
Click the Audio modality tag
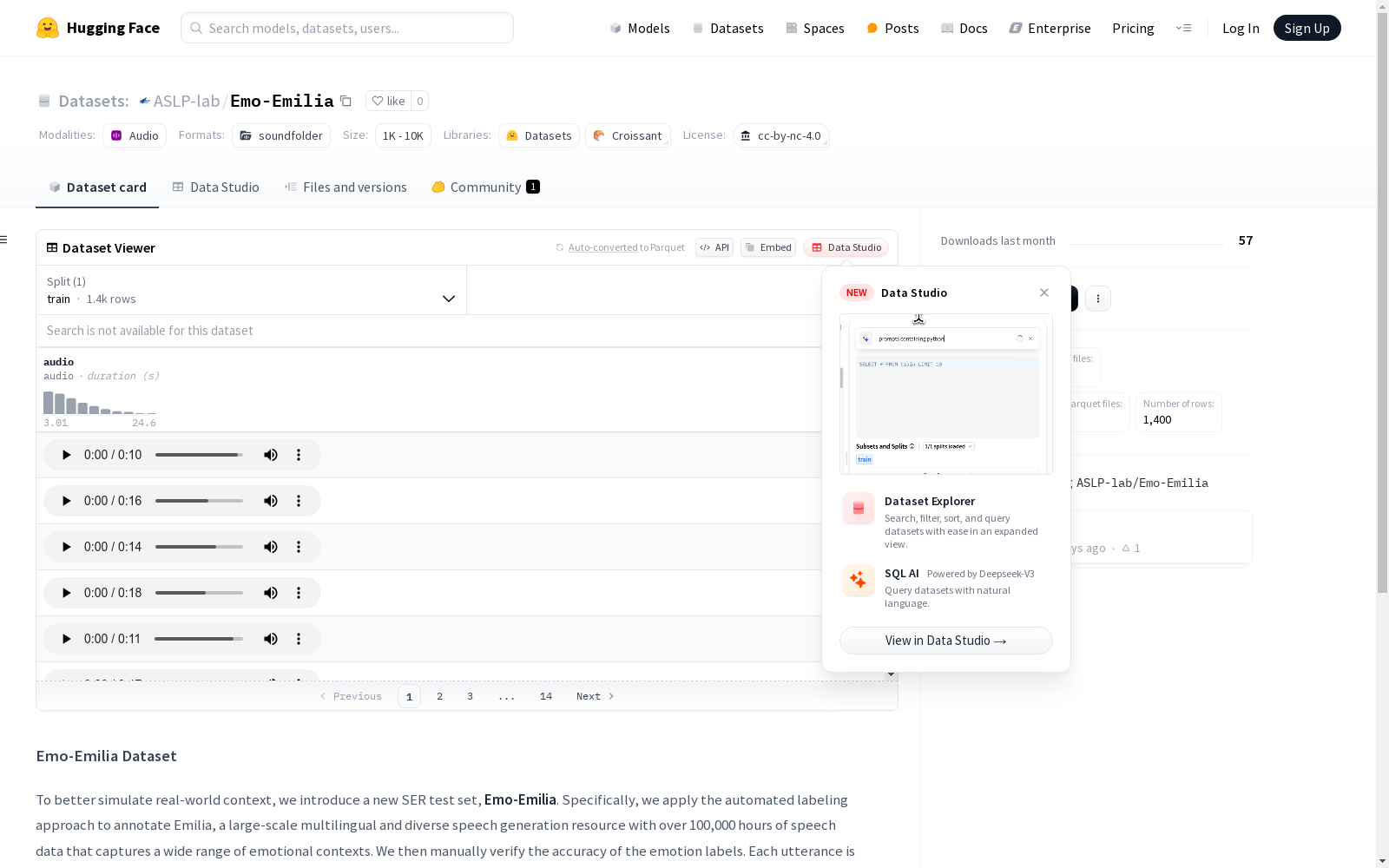pyautogui.click(x=135, y=135)
